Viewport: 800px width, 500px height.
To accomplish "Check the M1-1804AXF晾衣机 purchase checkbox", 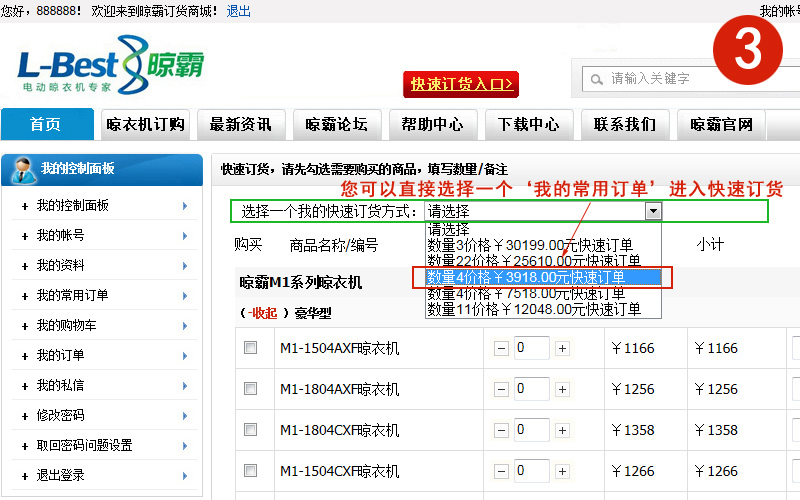I will point(251,389).
